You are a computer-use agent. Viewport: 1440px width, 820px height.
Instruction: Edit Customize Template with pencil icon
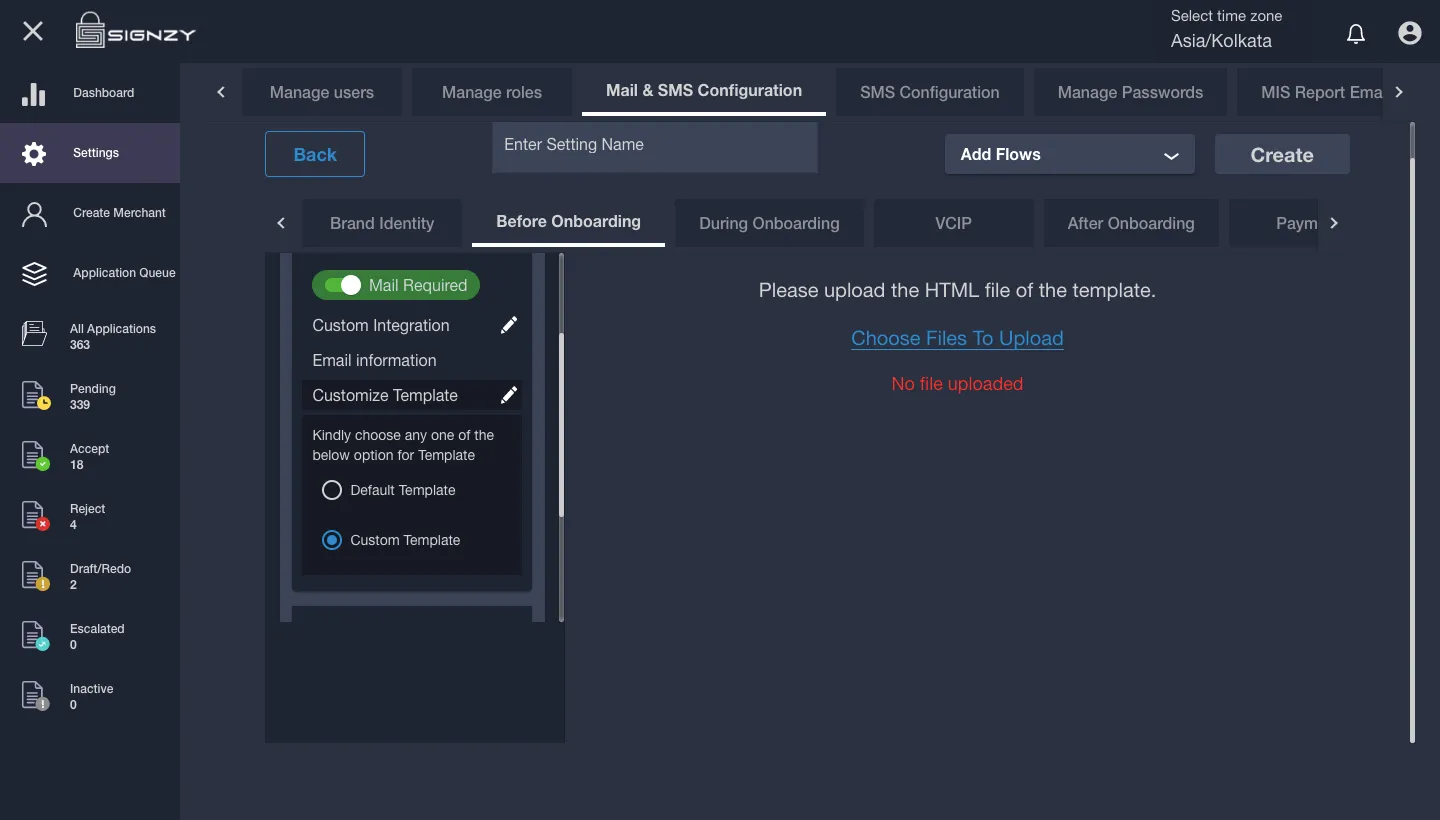[509, 395]
